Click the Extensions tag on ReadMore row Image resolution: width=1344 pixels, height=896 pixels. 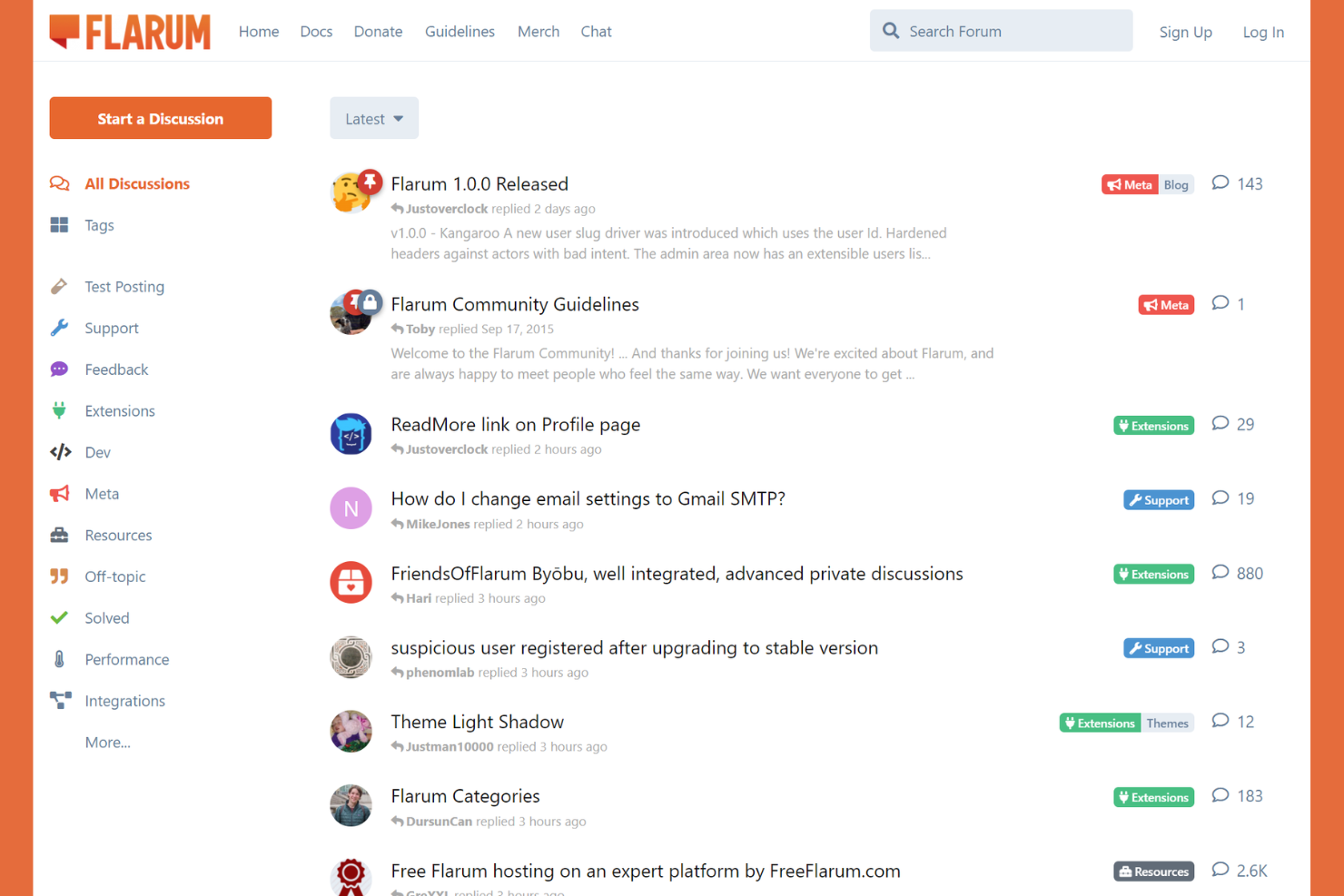(1153, 426)
